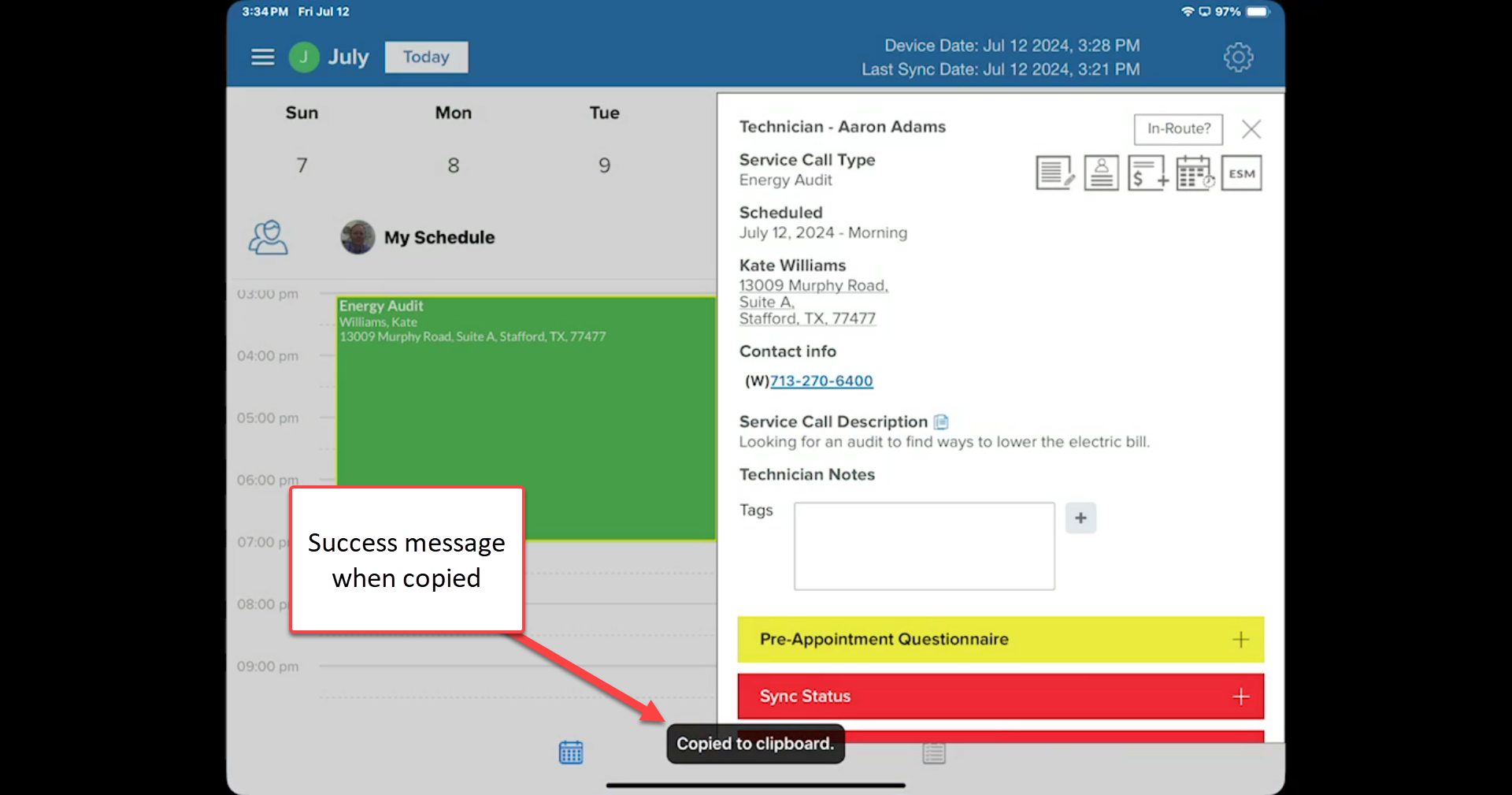Screen dimensions: 1512x795
Task: Close the service call details panel
Action: tap(1251, 129)
